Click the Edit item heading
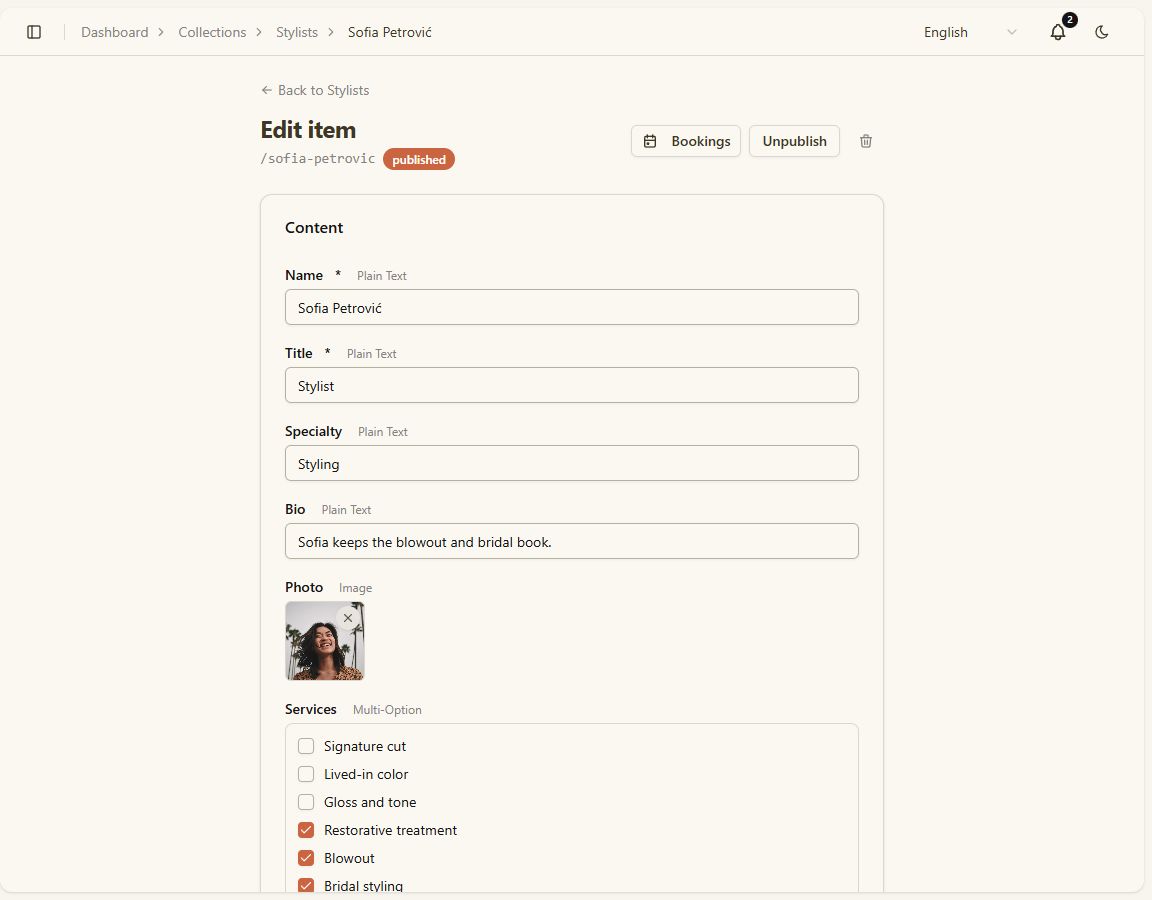 309,130
